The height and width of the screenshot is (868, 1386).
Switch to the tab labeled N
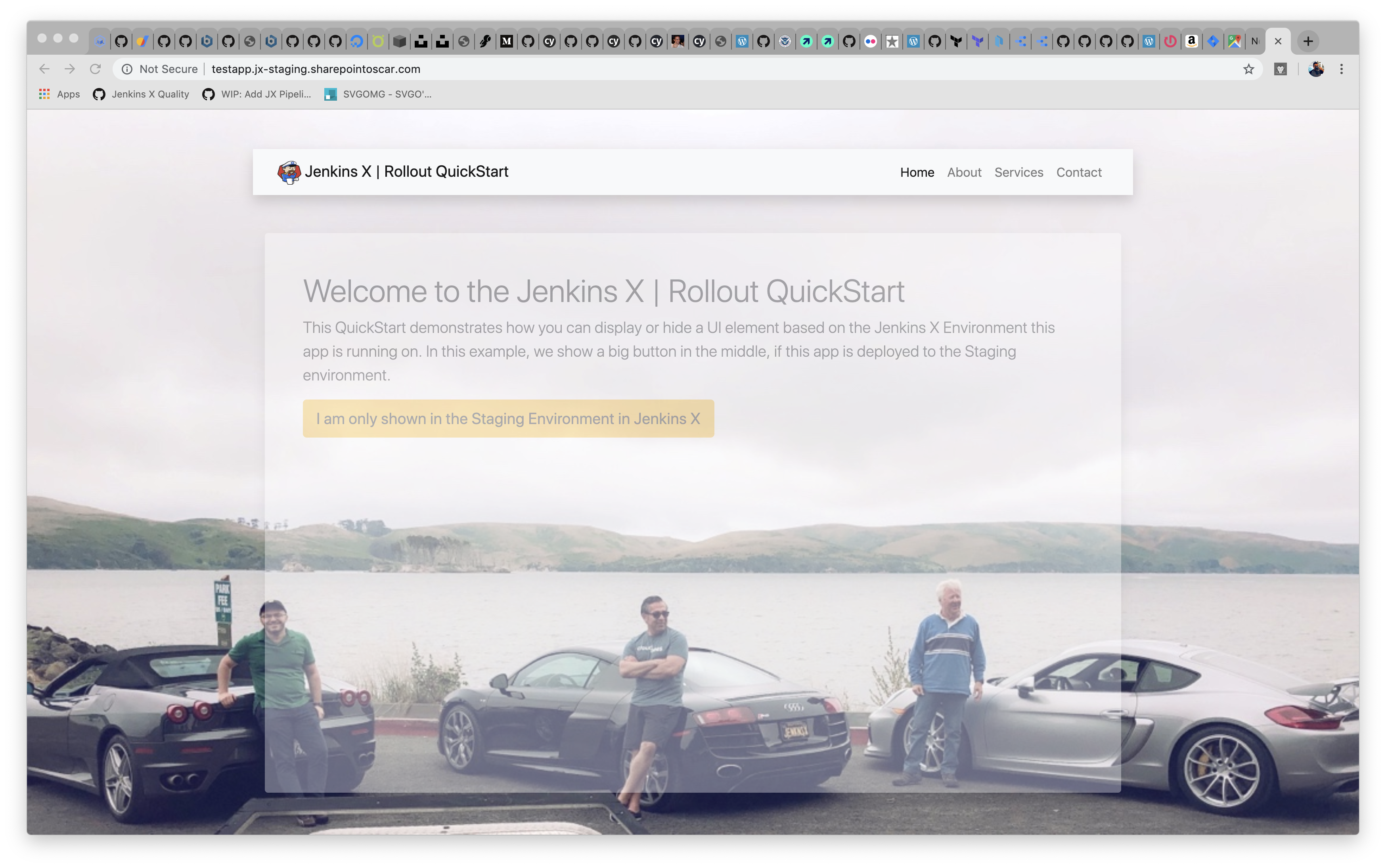(x=1254, y=41)
